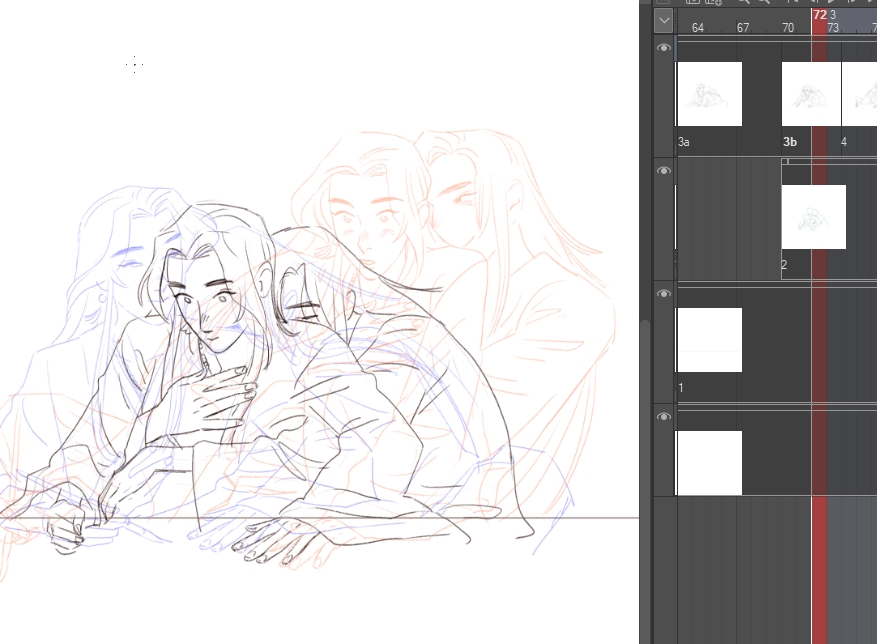
Task: Select cel 2 thumbnail in second track
Action: 813,217
